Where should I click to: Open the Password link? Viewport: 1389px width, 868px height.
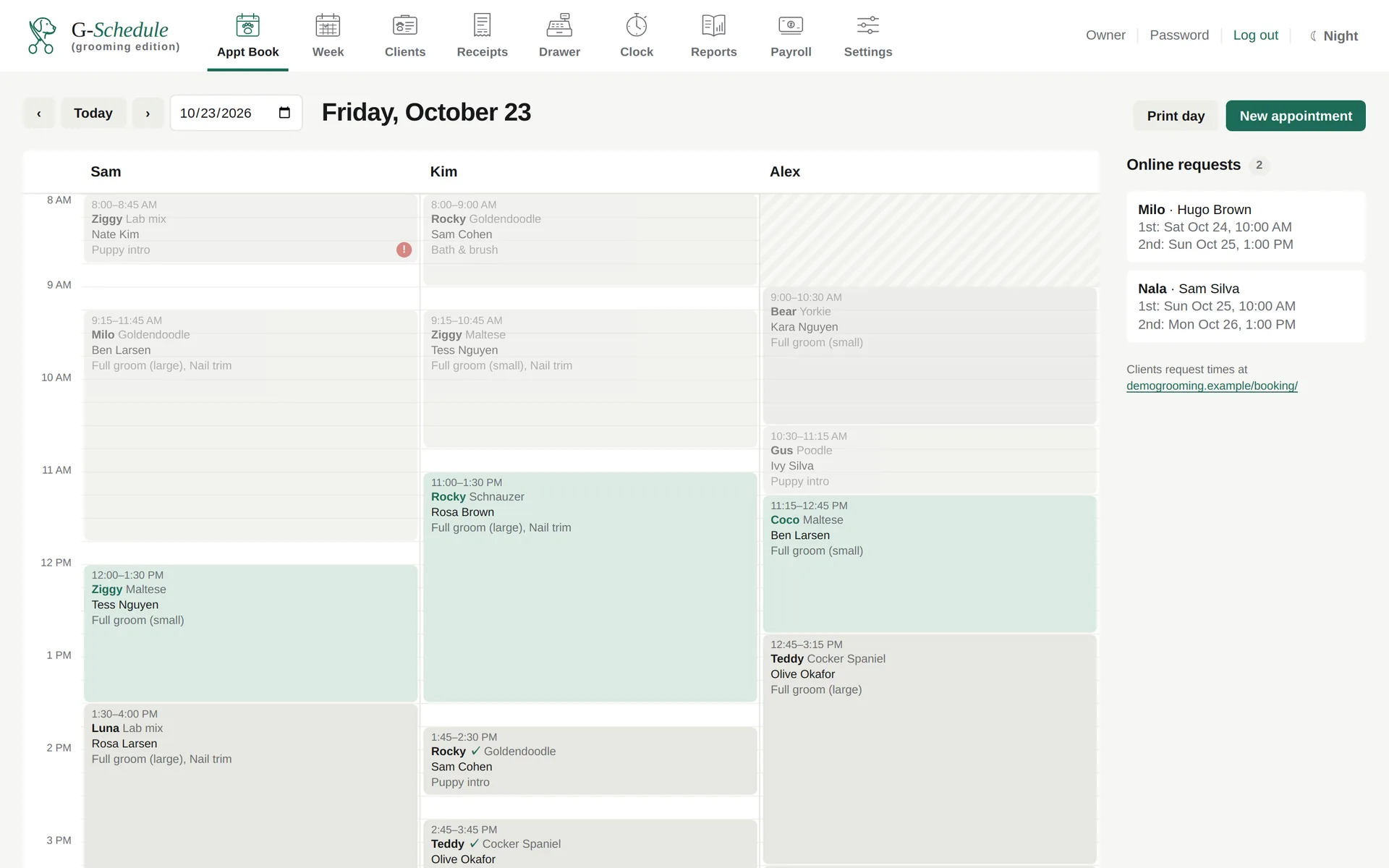(x=1179, y=35)
